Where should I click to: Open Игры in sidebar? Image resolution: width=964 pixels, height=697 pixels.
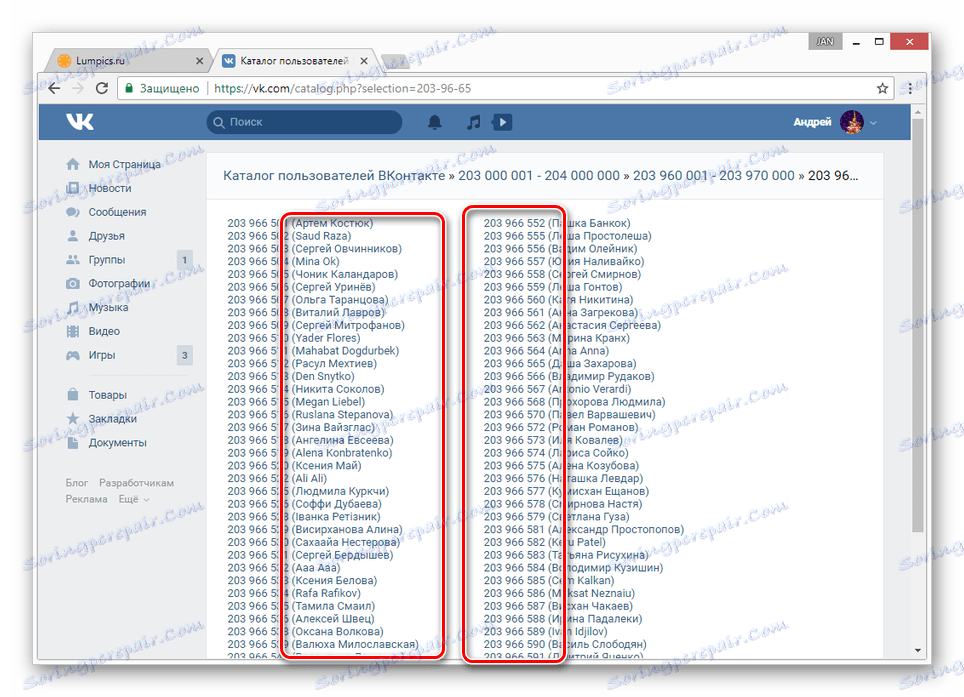coord(101,355)
